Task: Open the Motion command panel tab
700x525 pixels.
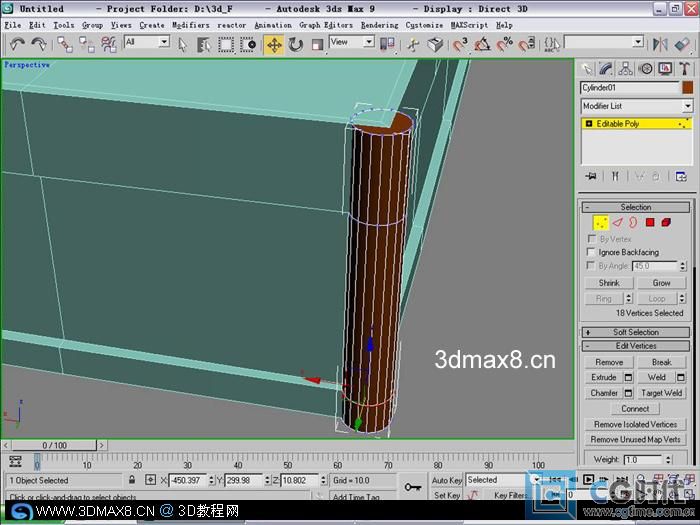Action: 646,69
